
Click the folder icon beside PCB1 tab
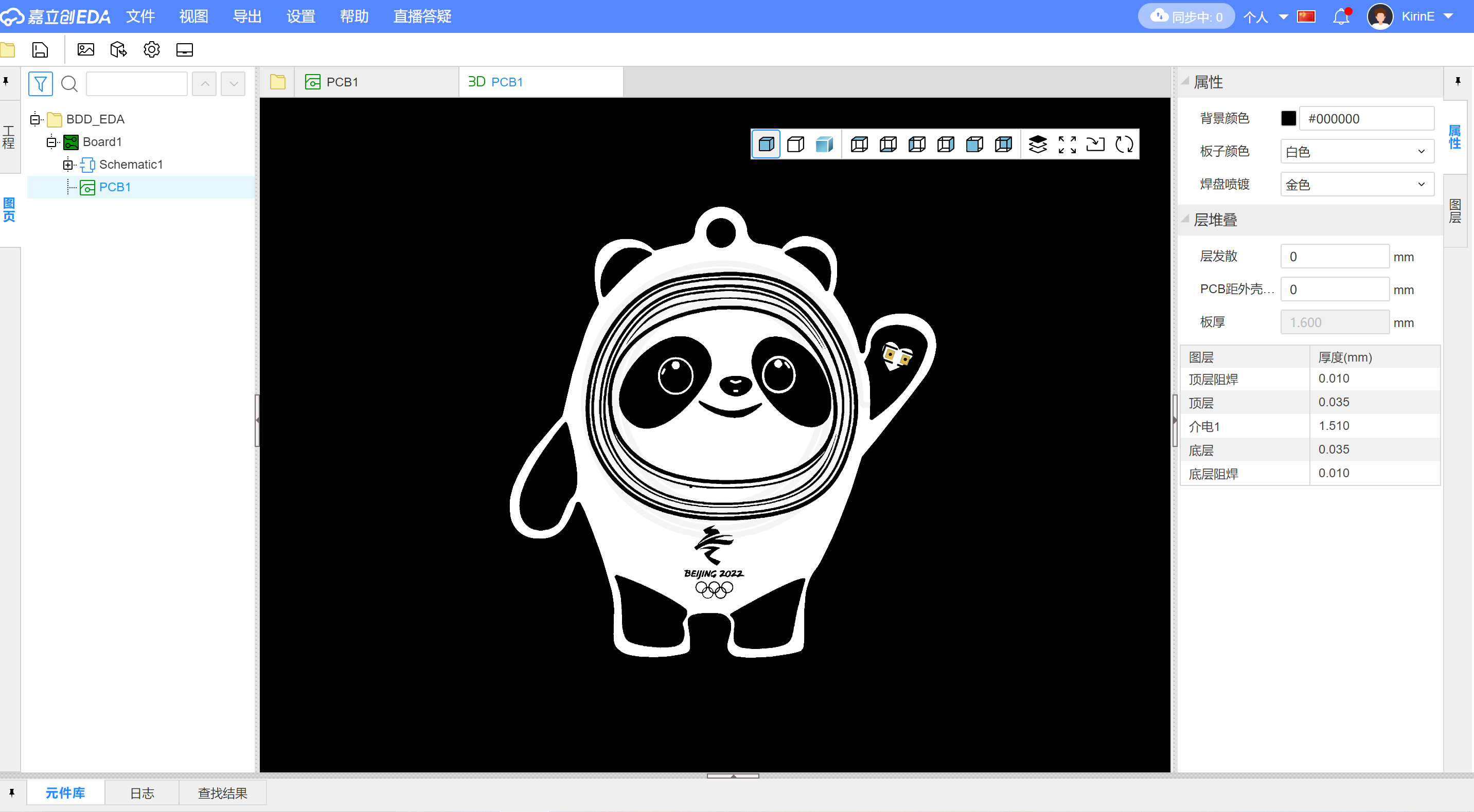click(277, 82)
